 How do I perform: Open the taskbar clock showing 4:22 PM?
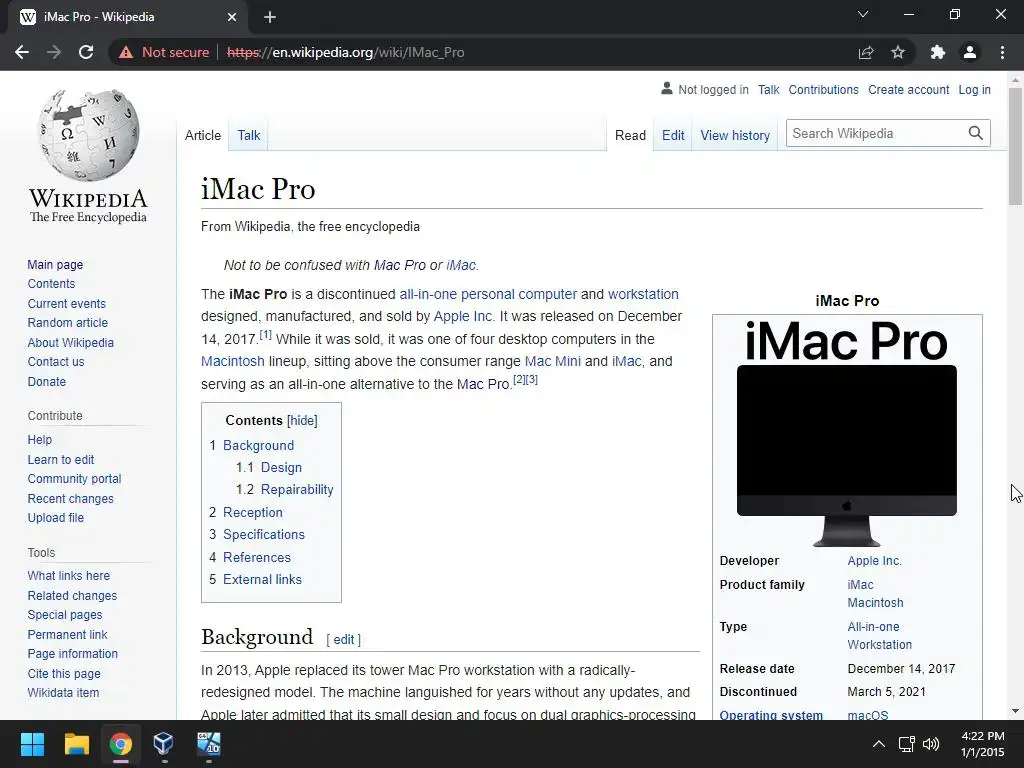[x=982, y=744]
